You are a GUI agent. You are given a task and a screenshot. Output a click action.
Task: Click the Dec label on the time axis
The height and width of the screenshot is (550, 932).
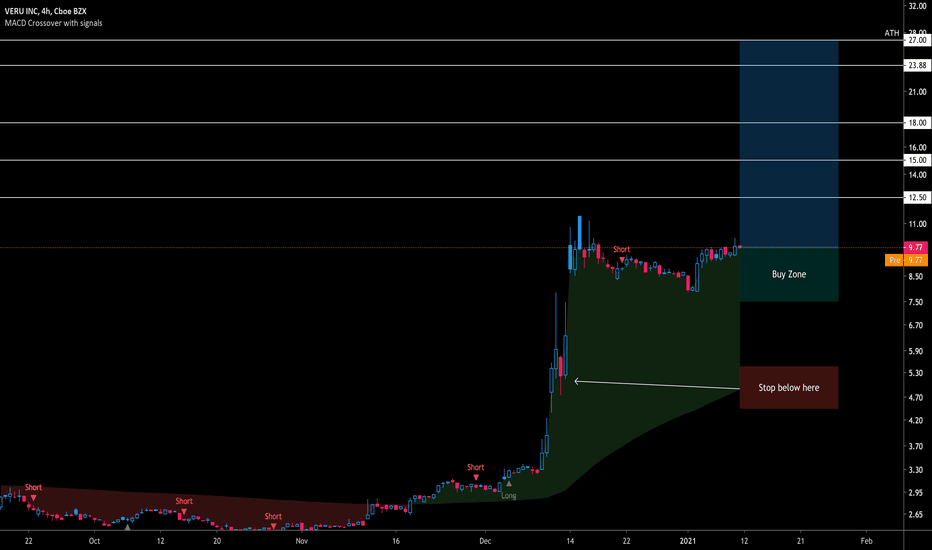(485, 541)
